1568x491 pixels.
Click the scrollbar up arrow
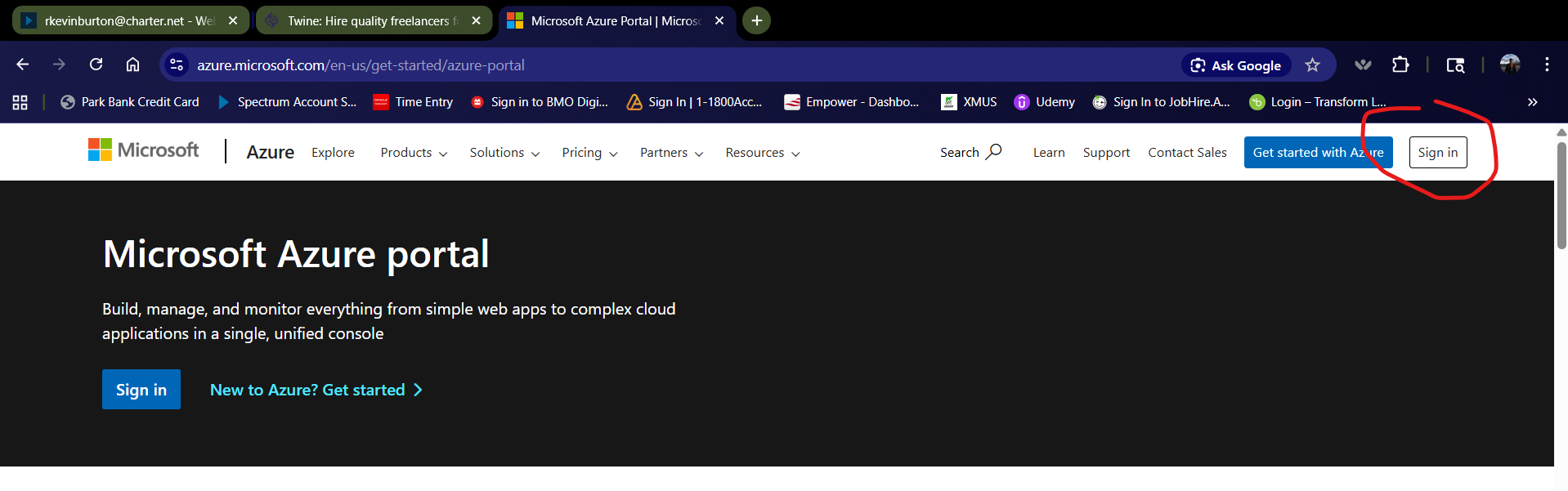(1561, 132)
